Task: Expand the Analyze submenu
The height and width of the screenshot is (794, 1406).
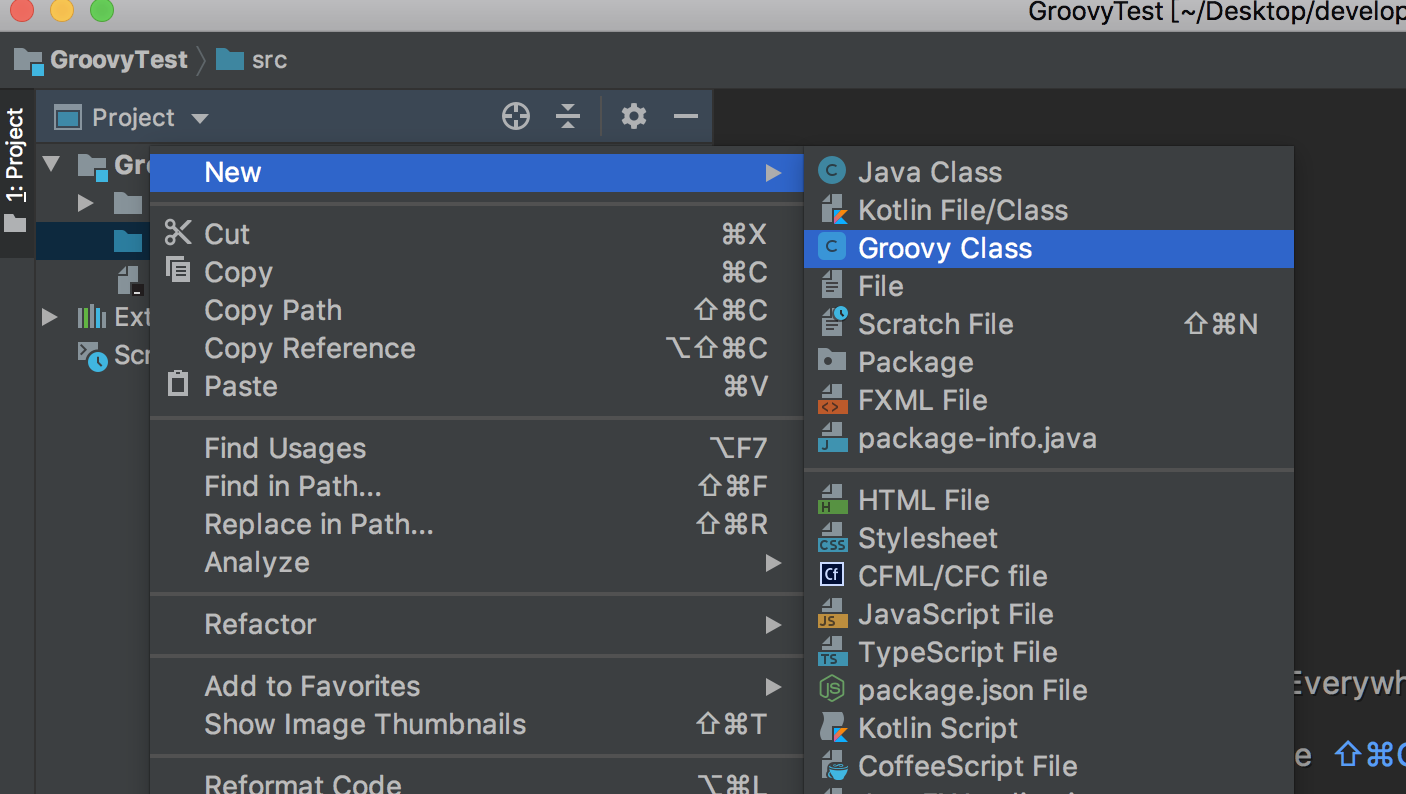Action: (476, 562)
